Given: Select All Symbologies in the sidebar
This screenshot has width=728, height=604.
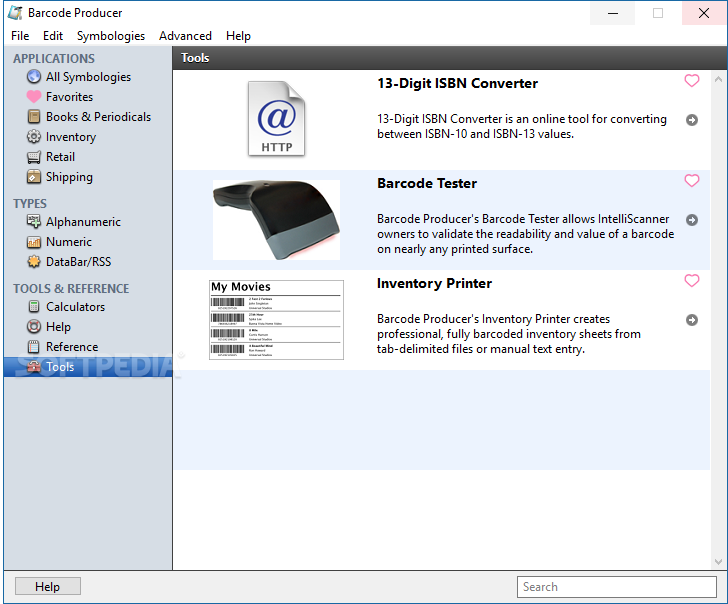Looking at the screenshot, I should coord(88,77).
